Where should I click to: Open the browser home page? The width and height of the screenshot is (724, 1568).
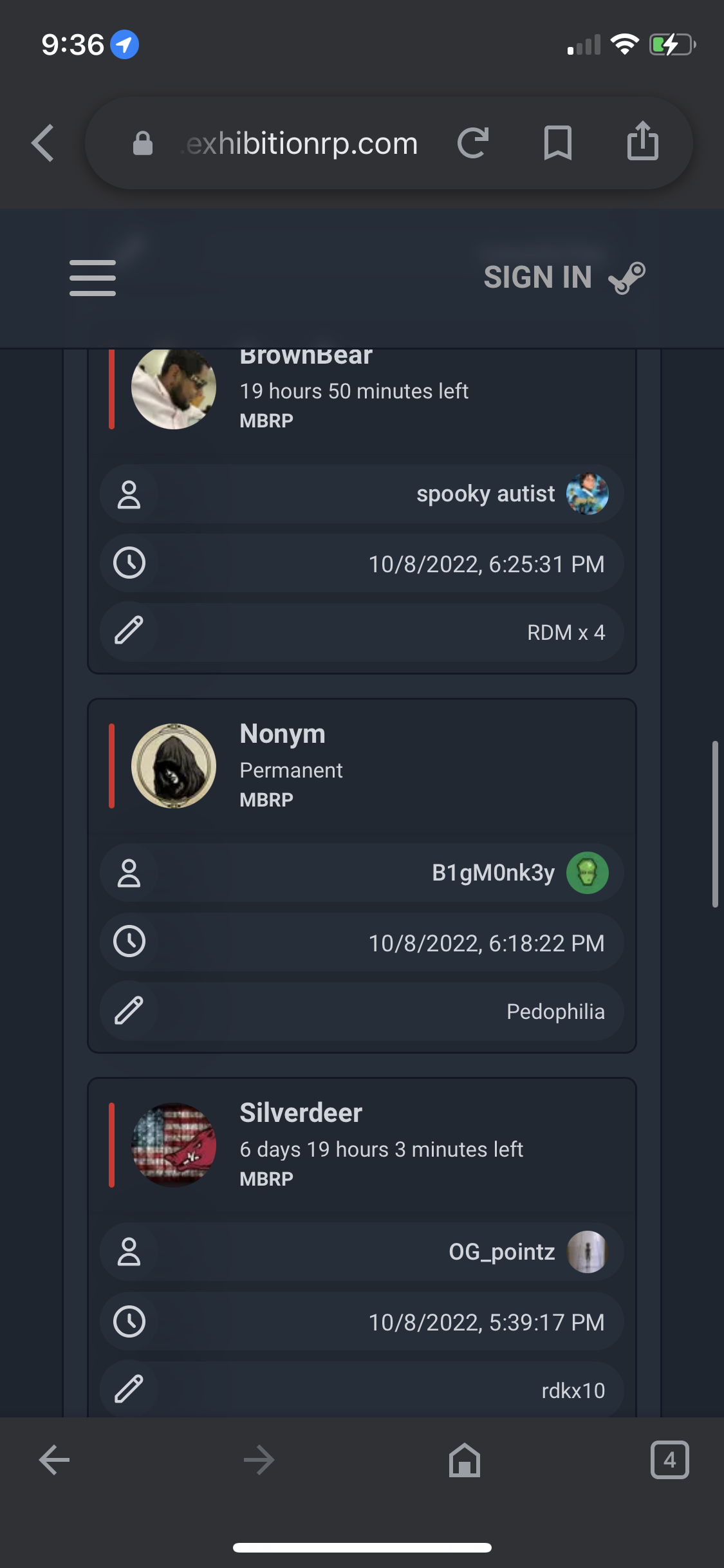tap(465, 1459)
